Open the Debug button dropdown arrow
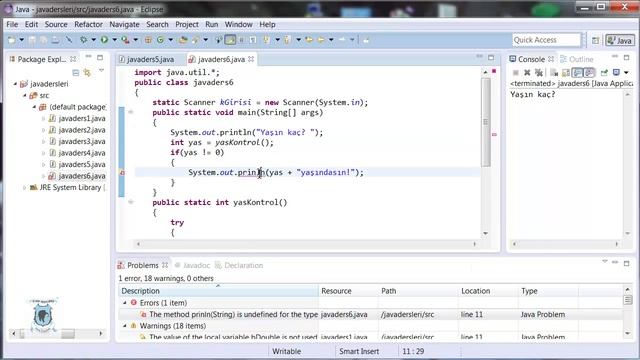This screenshot has height=360, width=640. click(93, 40)
